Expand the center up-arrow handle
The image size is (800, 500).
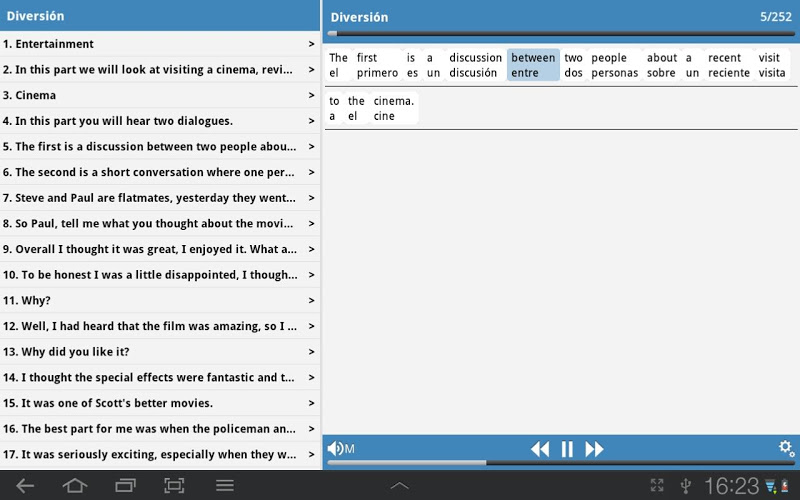coord(399,486)
